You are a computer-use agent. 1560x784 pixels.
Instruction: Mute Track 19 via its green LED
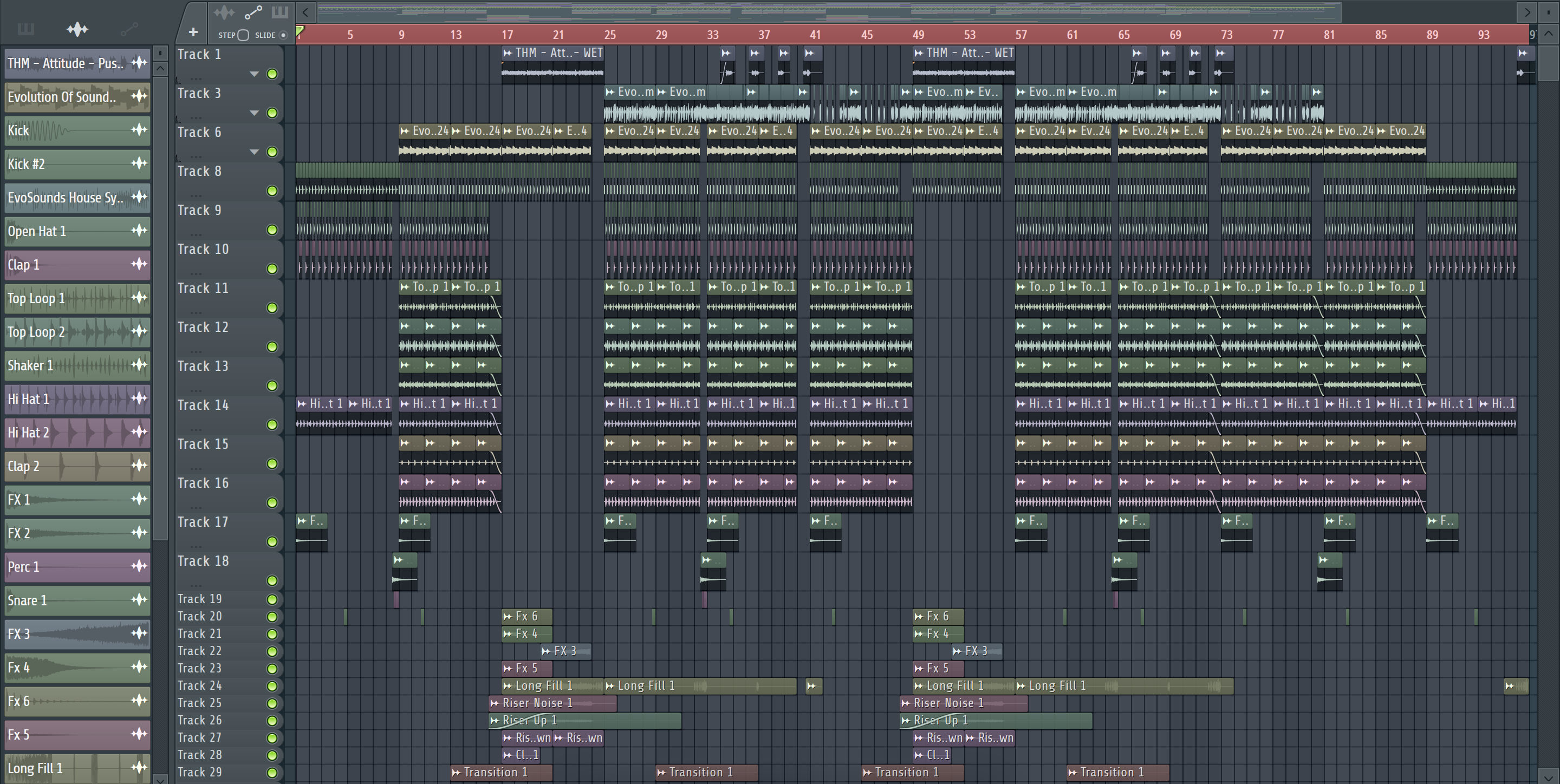click(272, 599)
